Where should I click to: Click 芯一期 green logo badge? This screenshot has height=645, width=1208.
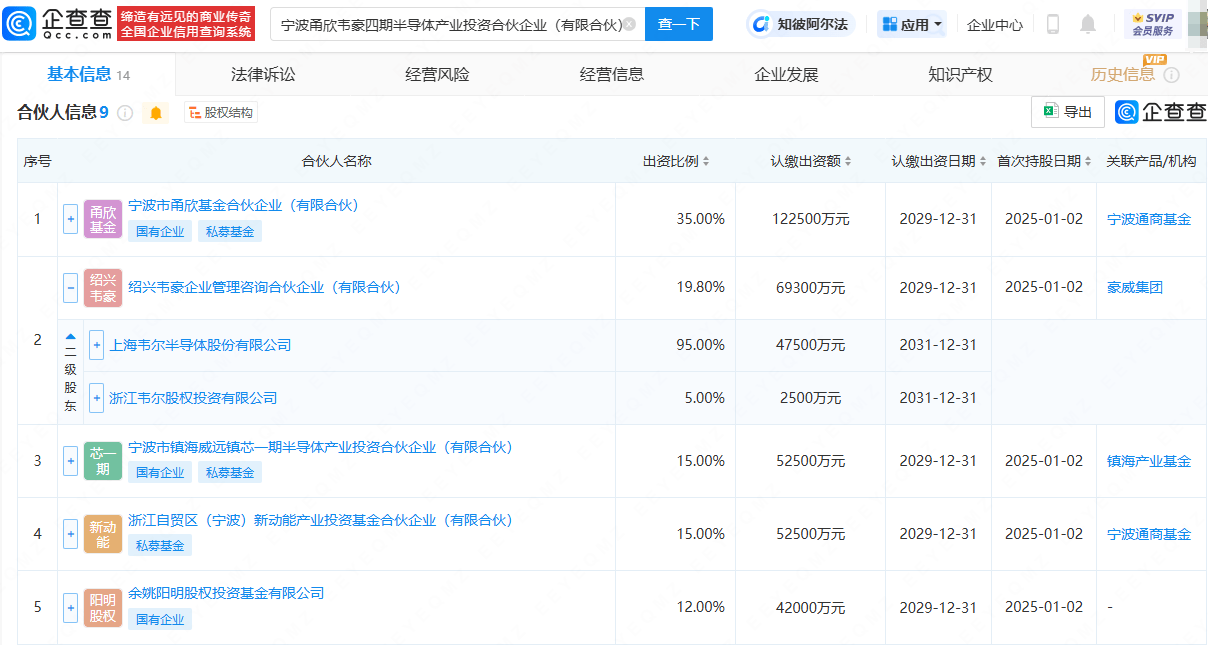pos(103,461)
